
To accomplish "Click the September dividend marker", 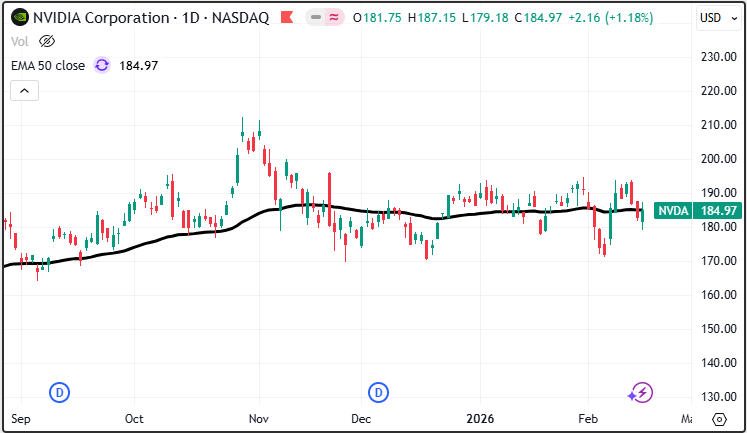I will 59,392.
